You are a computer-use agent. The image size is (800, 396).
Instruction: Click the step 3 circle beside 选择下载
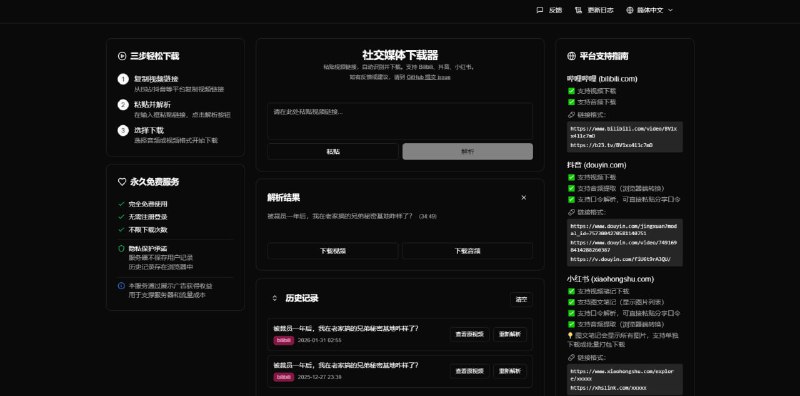123,130
